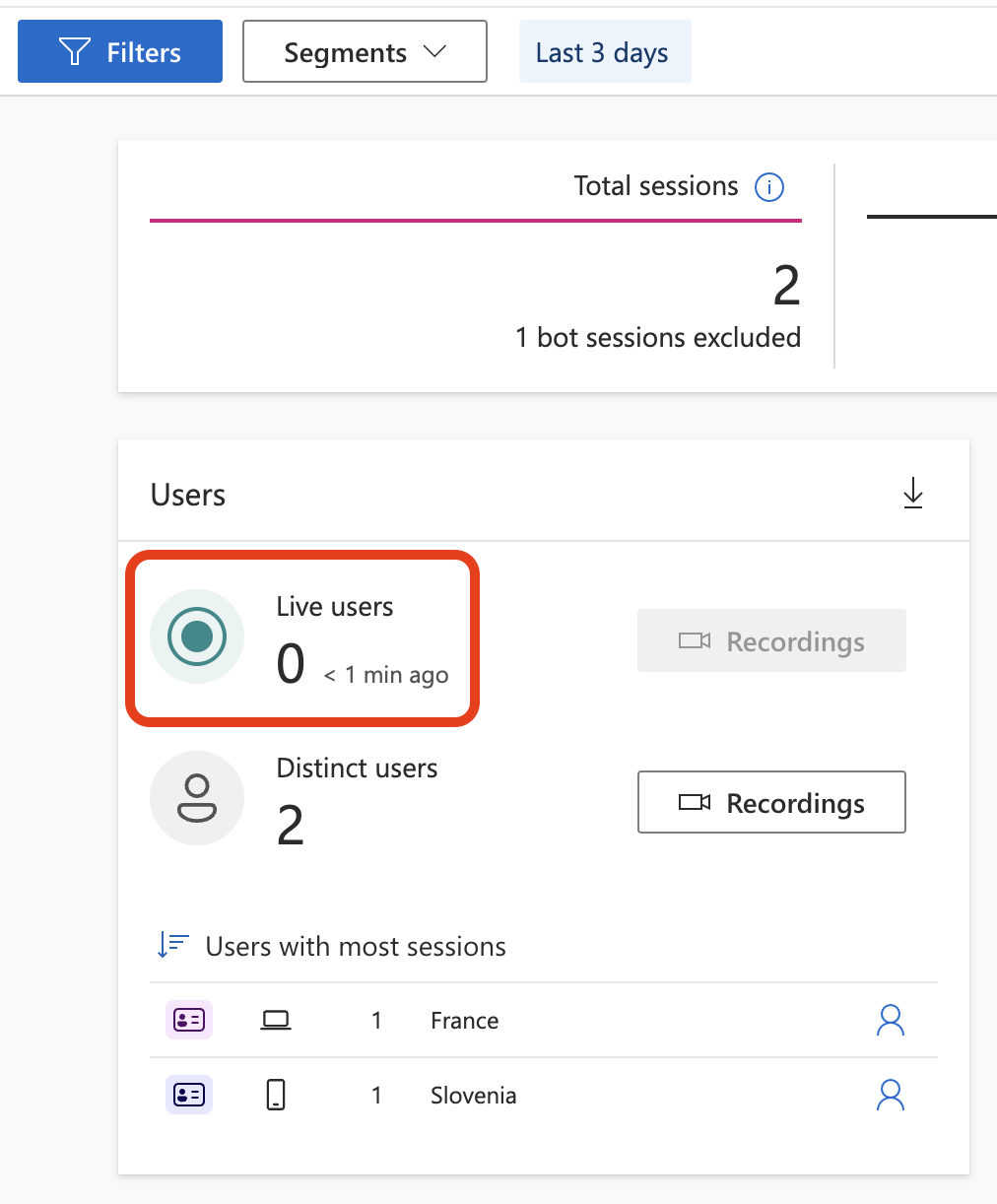997x1204 pixels.
Task: Click the Total sessions tab heading
Action: pyautogui.click(x=656, y=186)
